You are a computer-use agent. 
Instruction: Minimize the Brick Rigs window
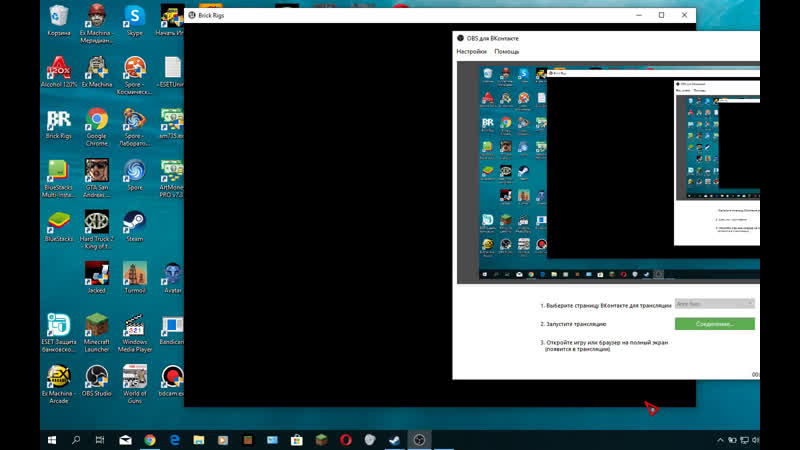[639, 15]
